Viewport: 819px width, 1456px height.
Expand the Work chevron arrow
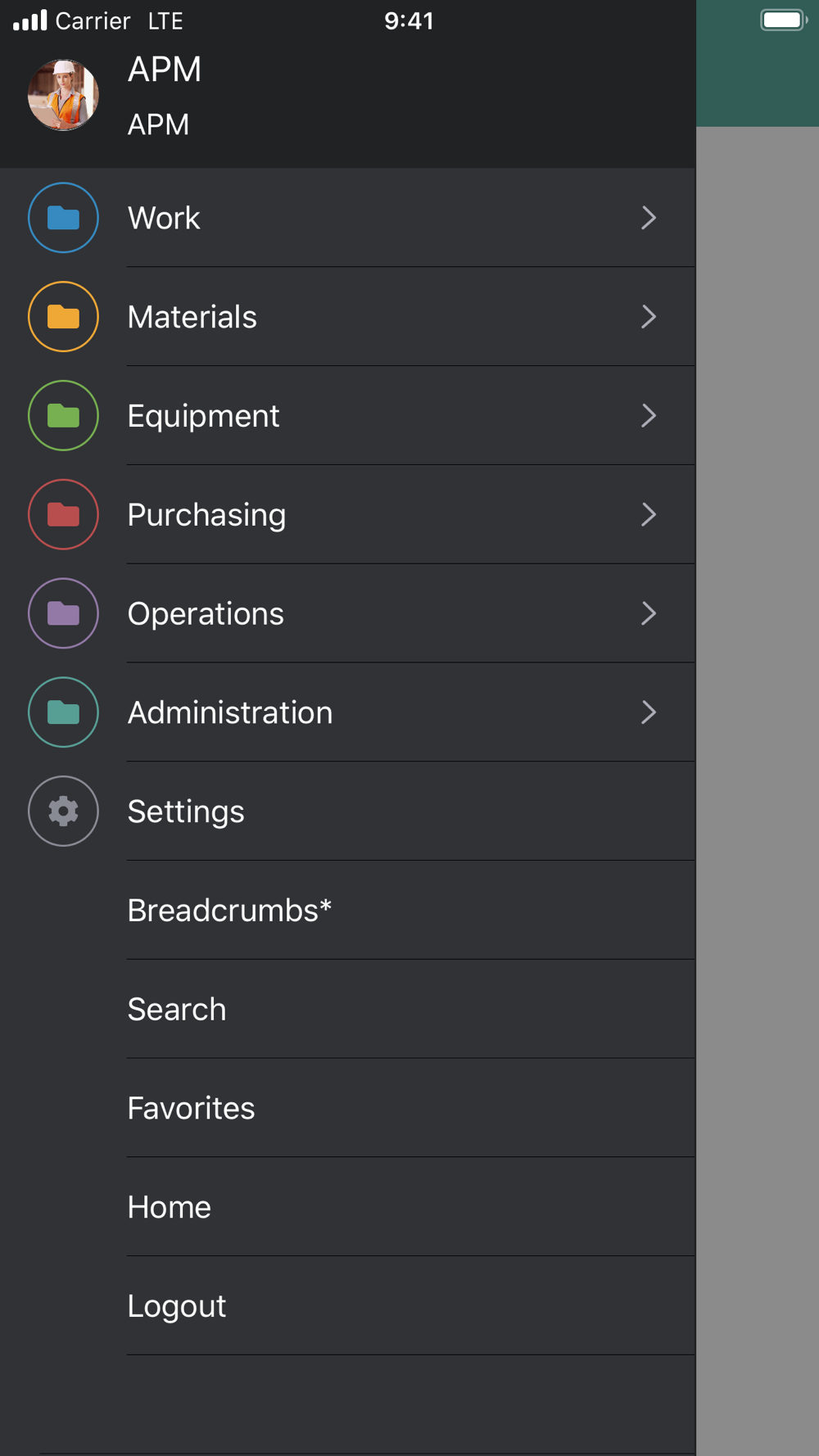649,218
